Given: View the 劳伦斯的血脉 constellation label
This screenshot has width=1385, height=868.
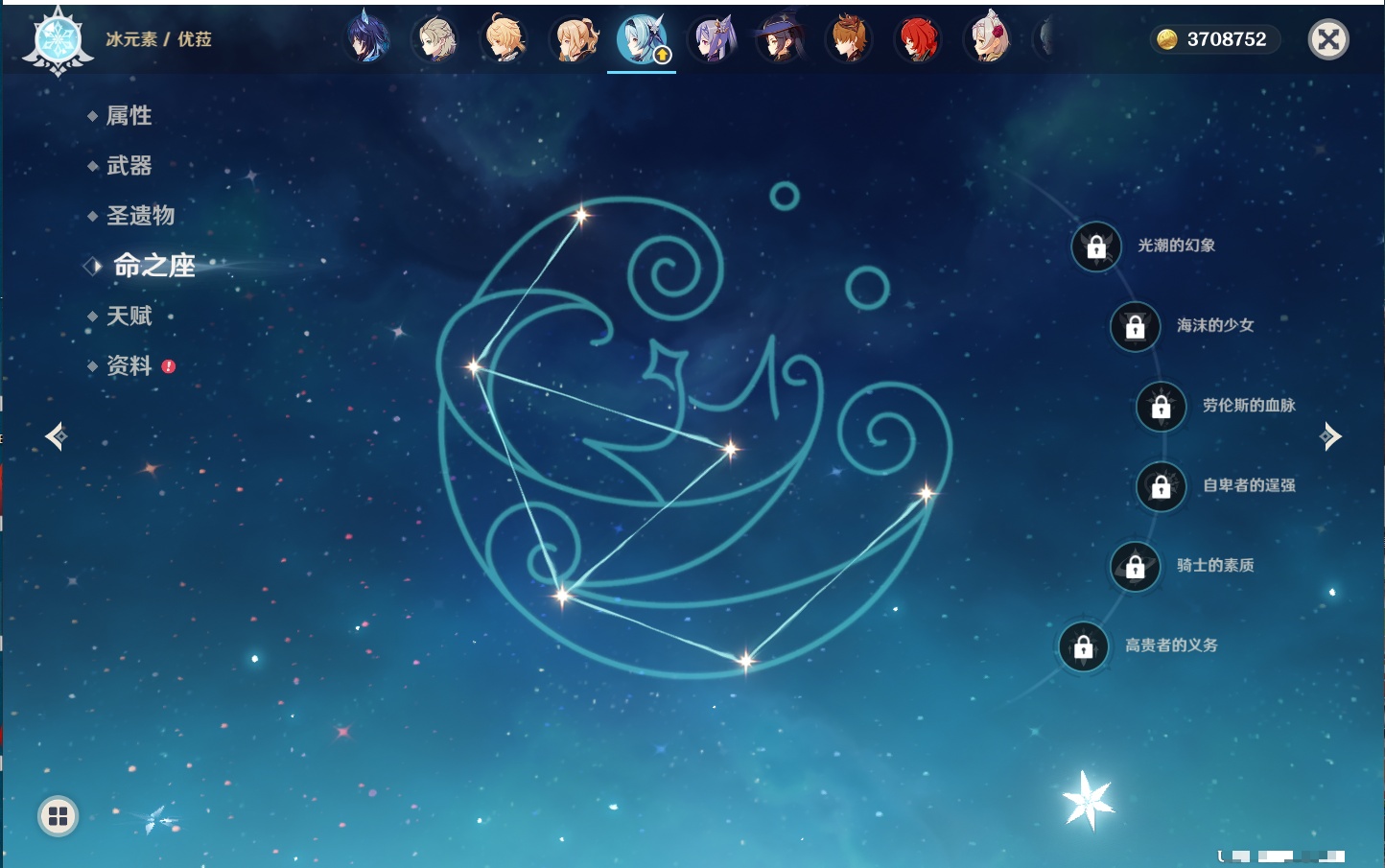Looking at the screenshot, I should pos(1249,405).
